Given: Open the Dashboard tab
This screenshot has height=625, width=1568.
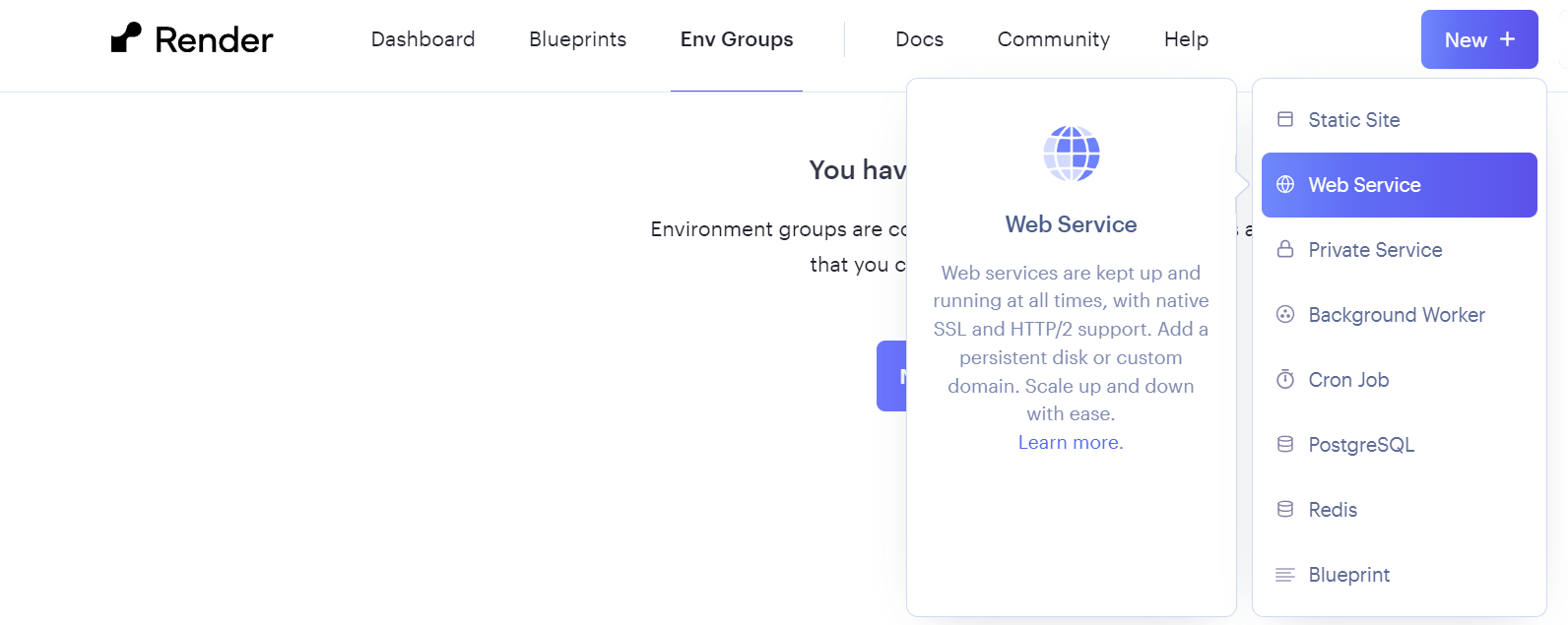Looking at the screenshot, I should (x=423, y=39).
